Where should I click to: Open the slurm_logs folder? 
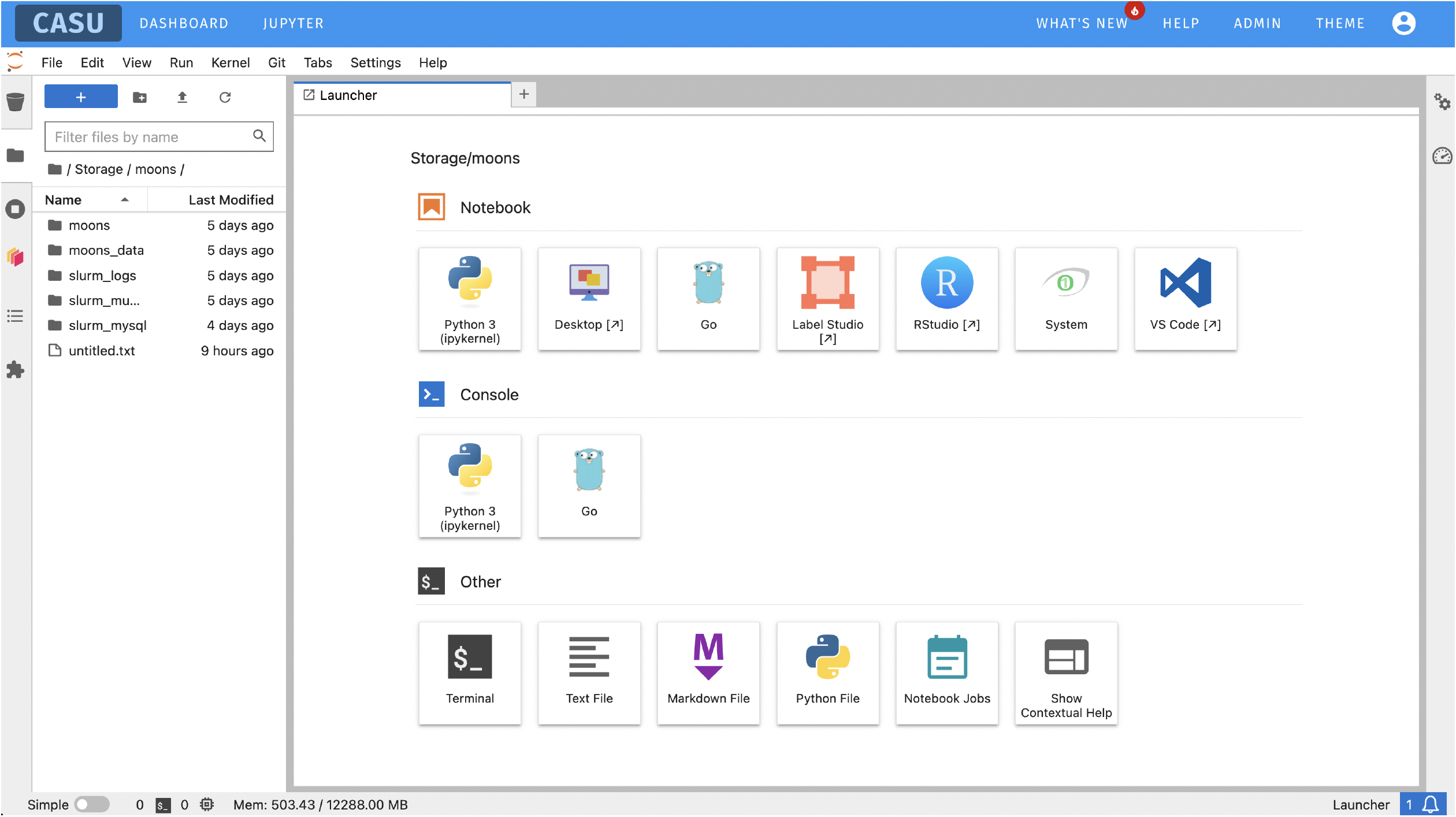(x=159, y=276)
